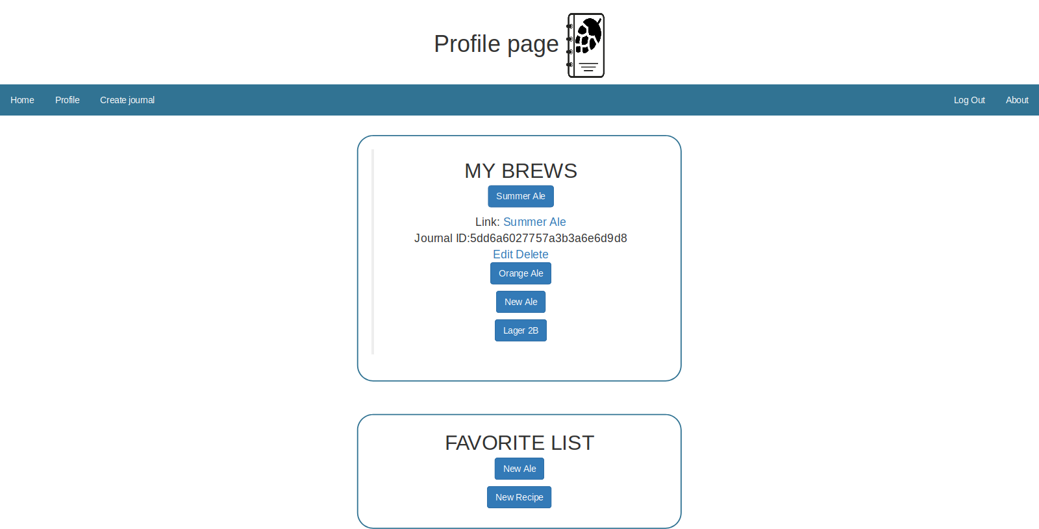1039x529 pixels.
Task: Open Create journal page
Action: pyautogui.click(x=127, y=100)
